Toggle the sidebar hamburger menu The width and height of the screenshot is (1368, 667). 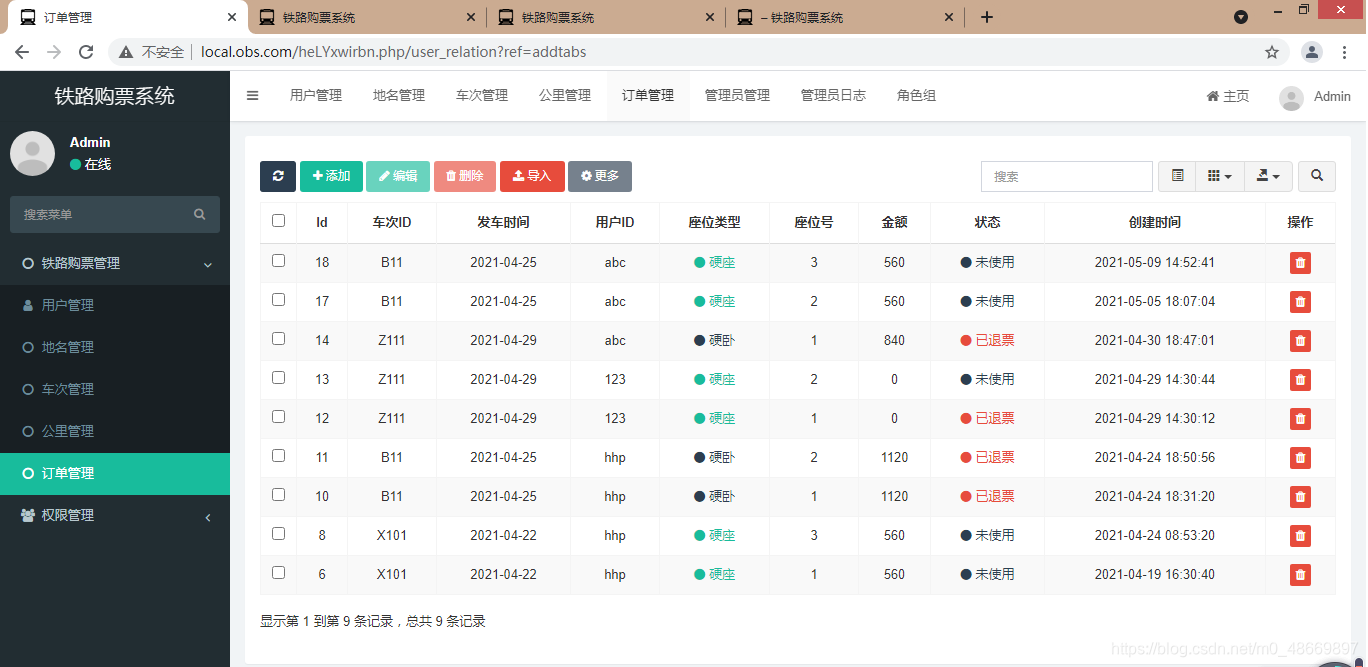pyautogui.click(x=253, y=96)
